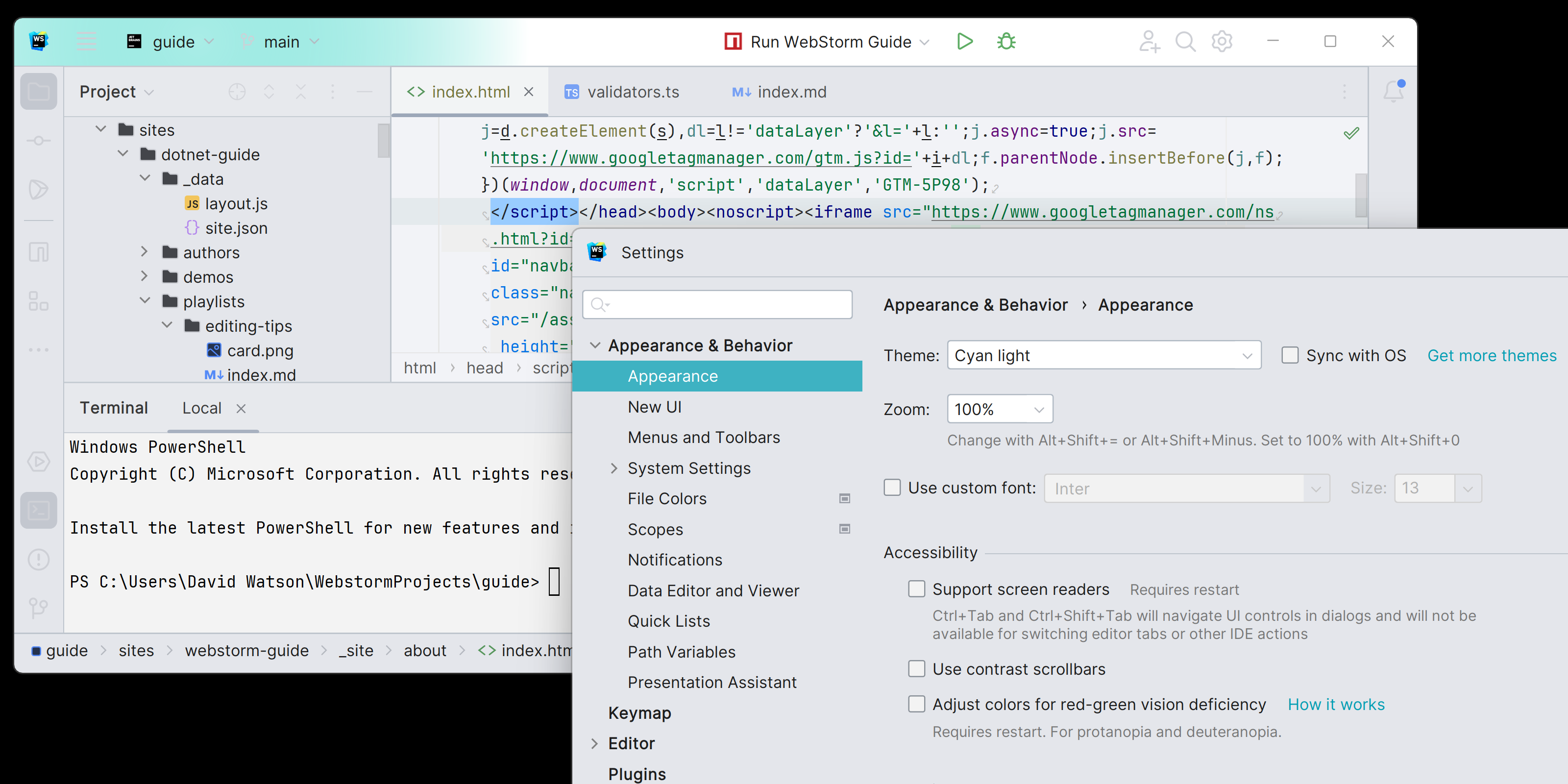Click the Search icon in top toolbar
This screenshot has height=784, width=1568.
1185,42
